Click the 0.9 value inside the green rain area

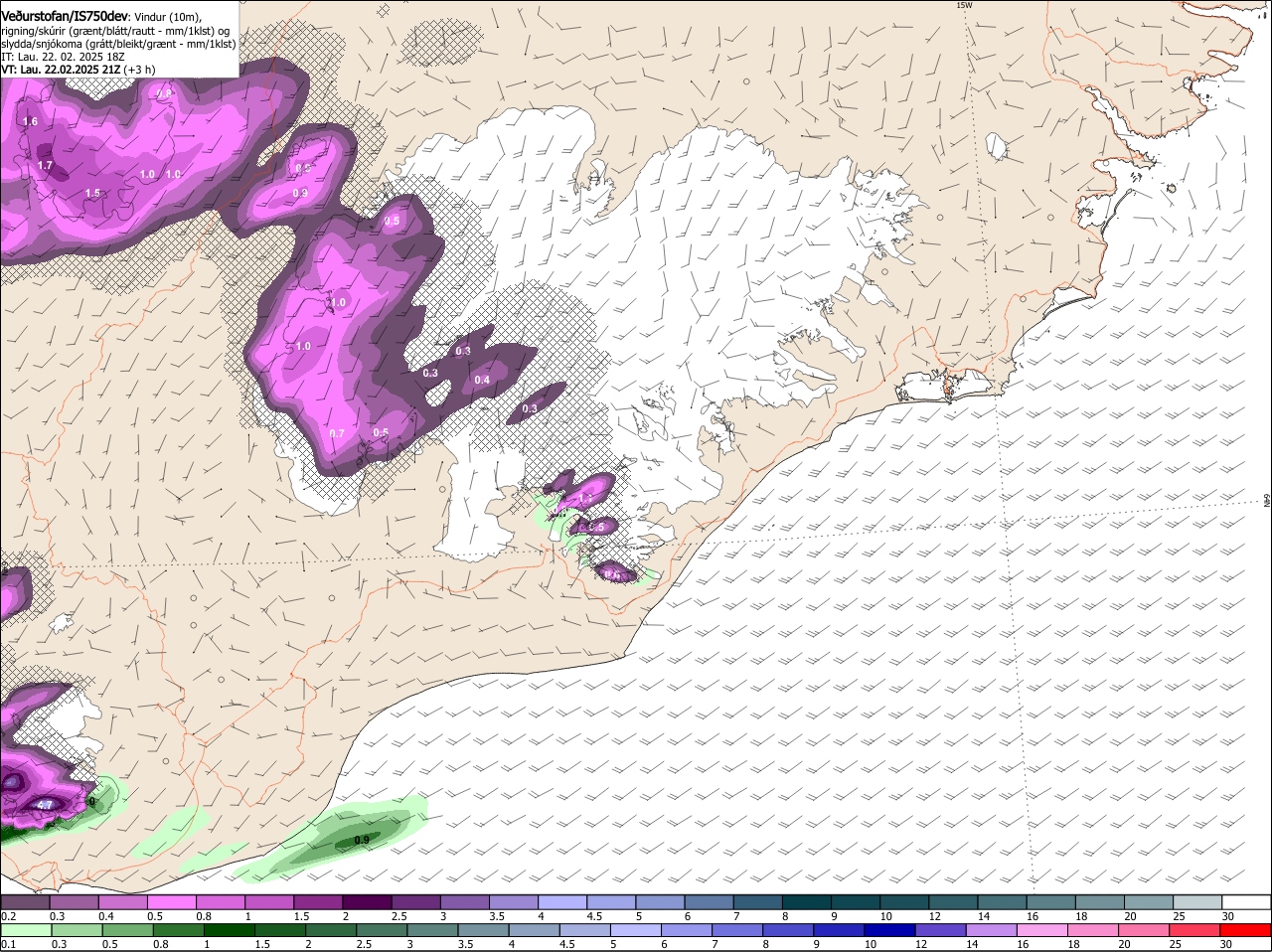click(362, 841)
